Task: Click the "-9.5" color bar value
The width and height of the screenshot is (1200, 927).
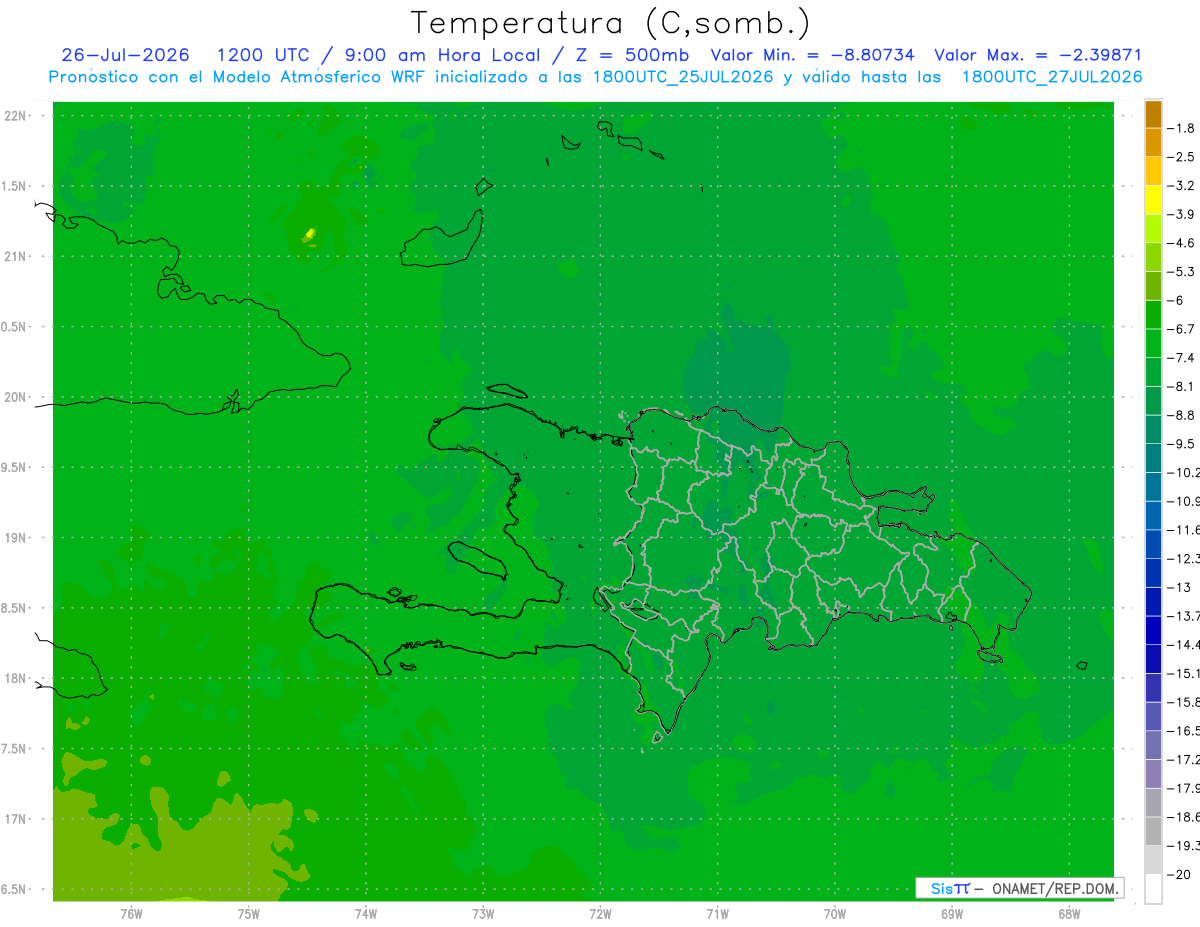Action: [1181, 444]
